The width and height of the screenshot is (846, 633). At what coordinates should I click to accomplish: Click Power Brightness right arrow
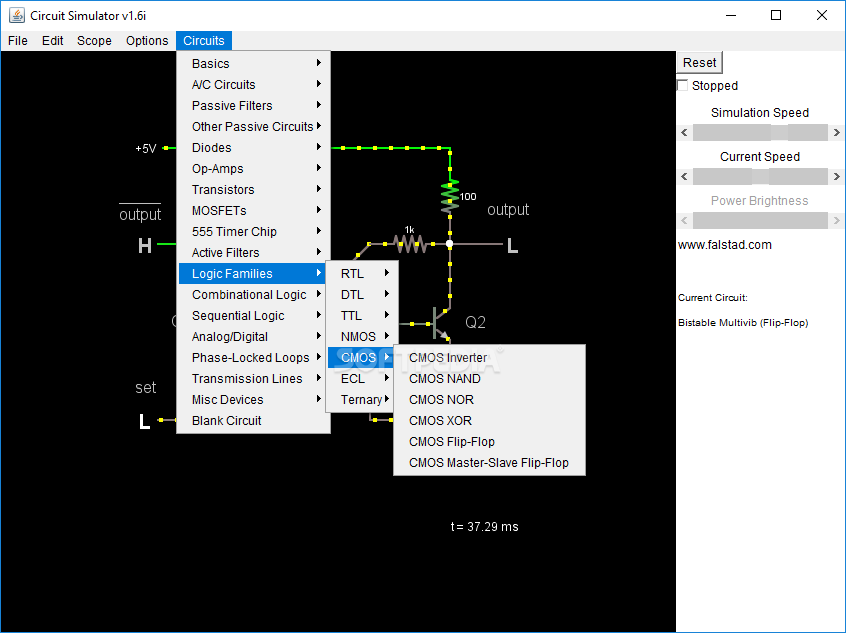tap(836, 220)
